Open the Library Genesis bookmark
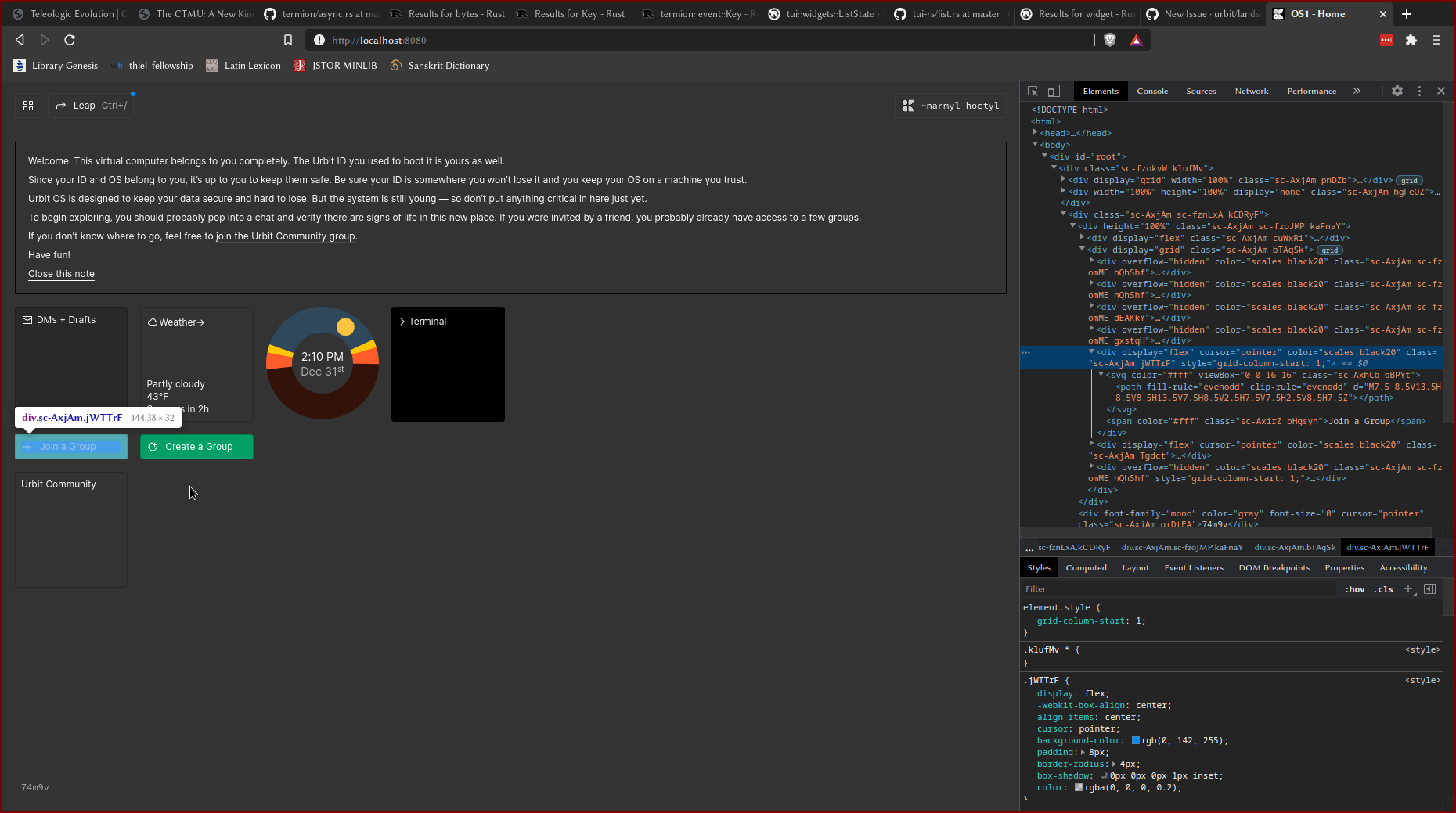1456x813 pixels. 56,66
